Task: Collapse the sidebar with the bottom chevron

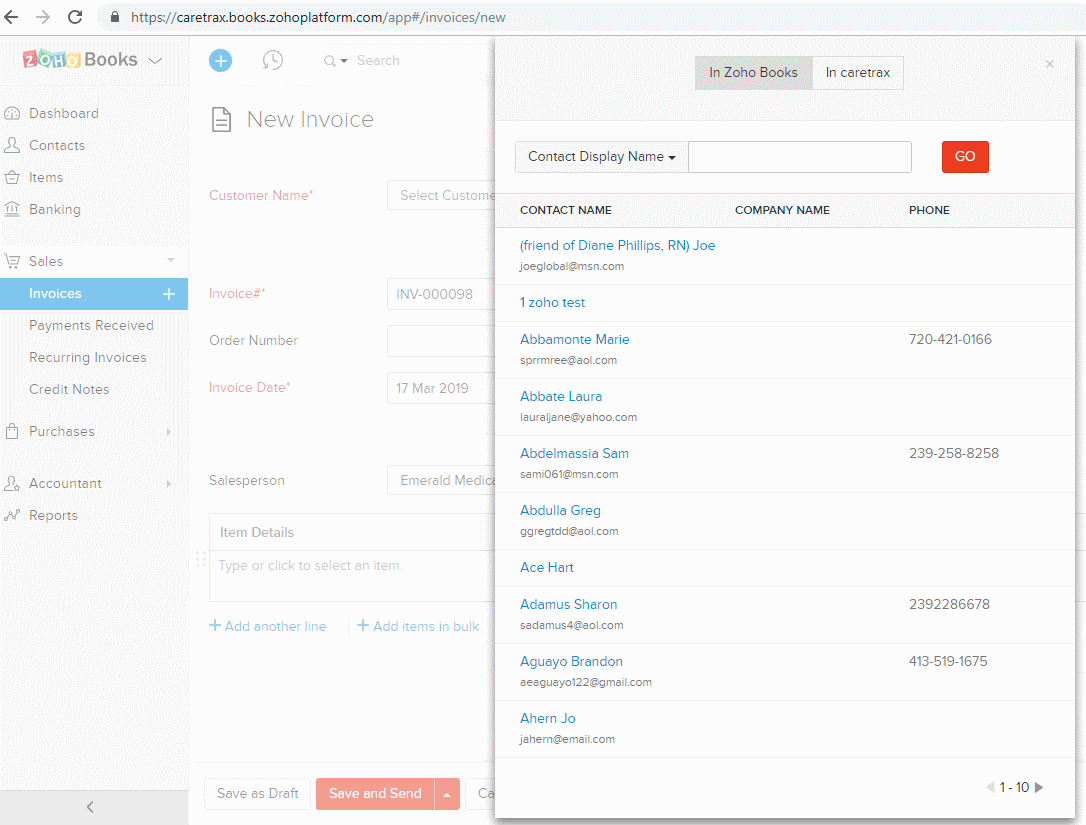Action: coord(90,807)
